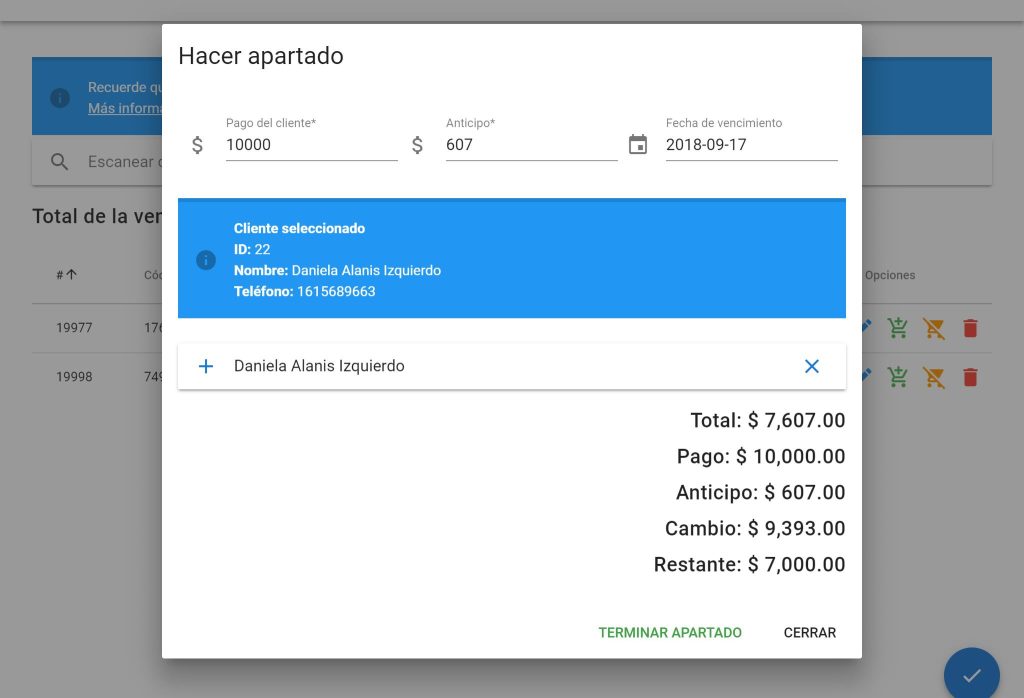Click the dollar icon beside Pago del cliente
The width and height of the screenshot is (1024, 698).
[x=198, y=145]
